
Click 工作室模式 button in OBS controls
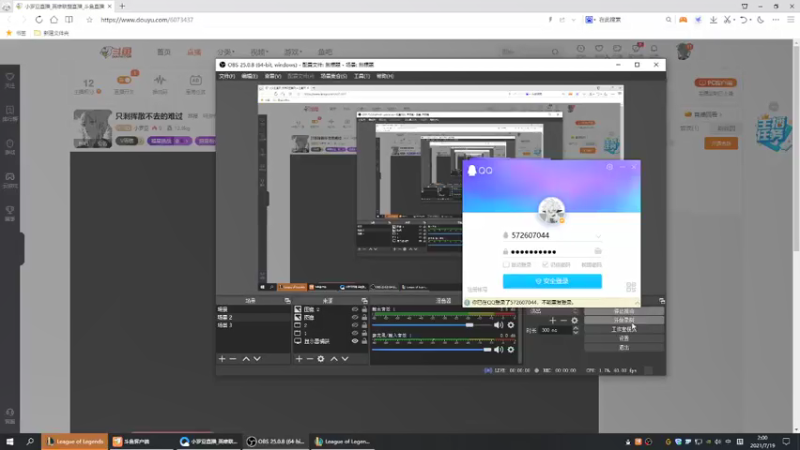click(624, 329)
